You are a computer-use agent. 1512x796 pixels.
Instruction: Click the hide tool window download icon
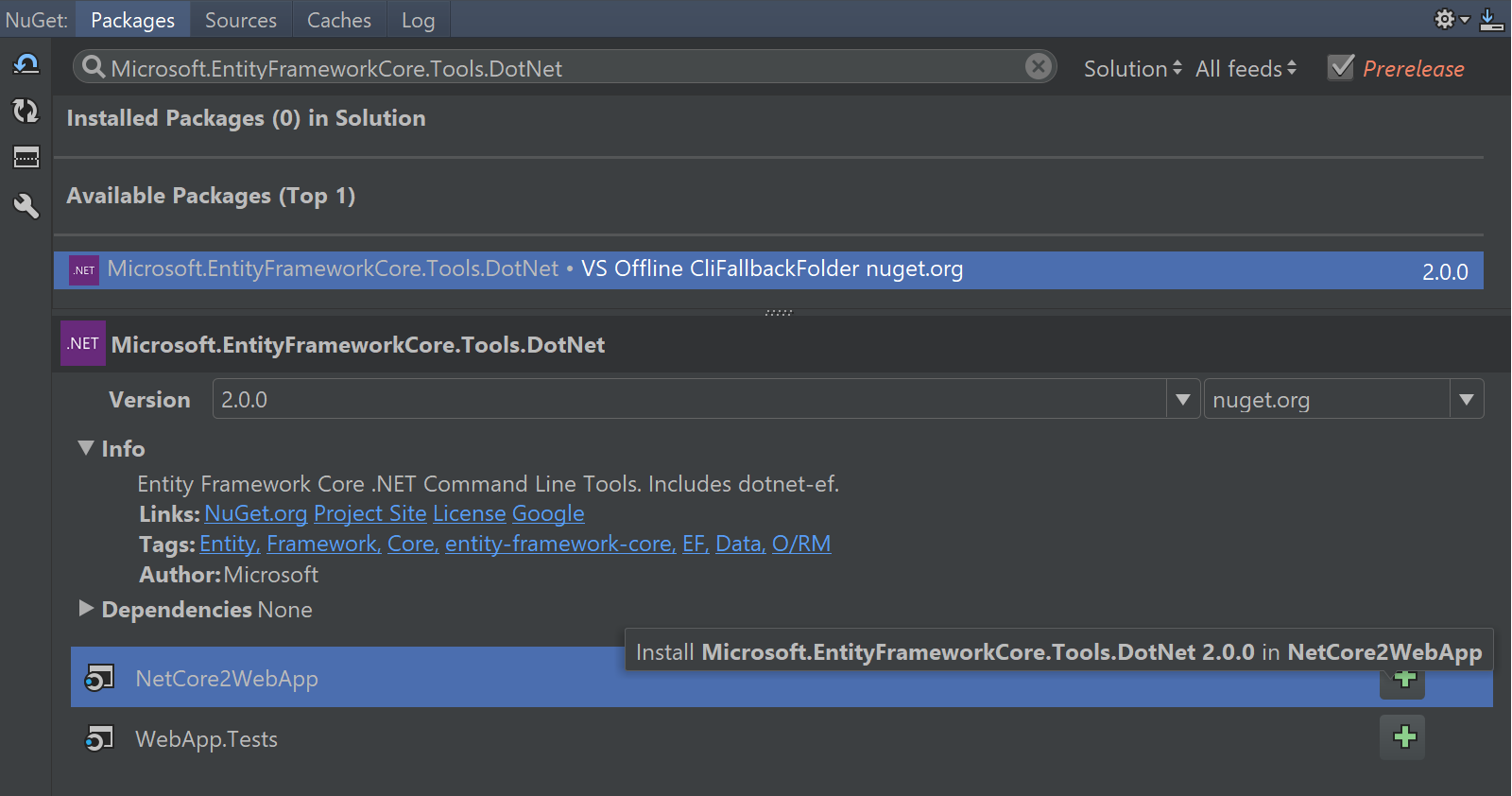click(1492, 19)
